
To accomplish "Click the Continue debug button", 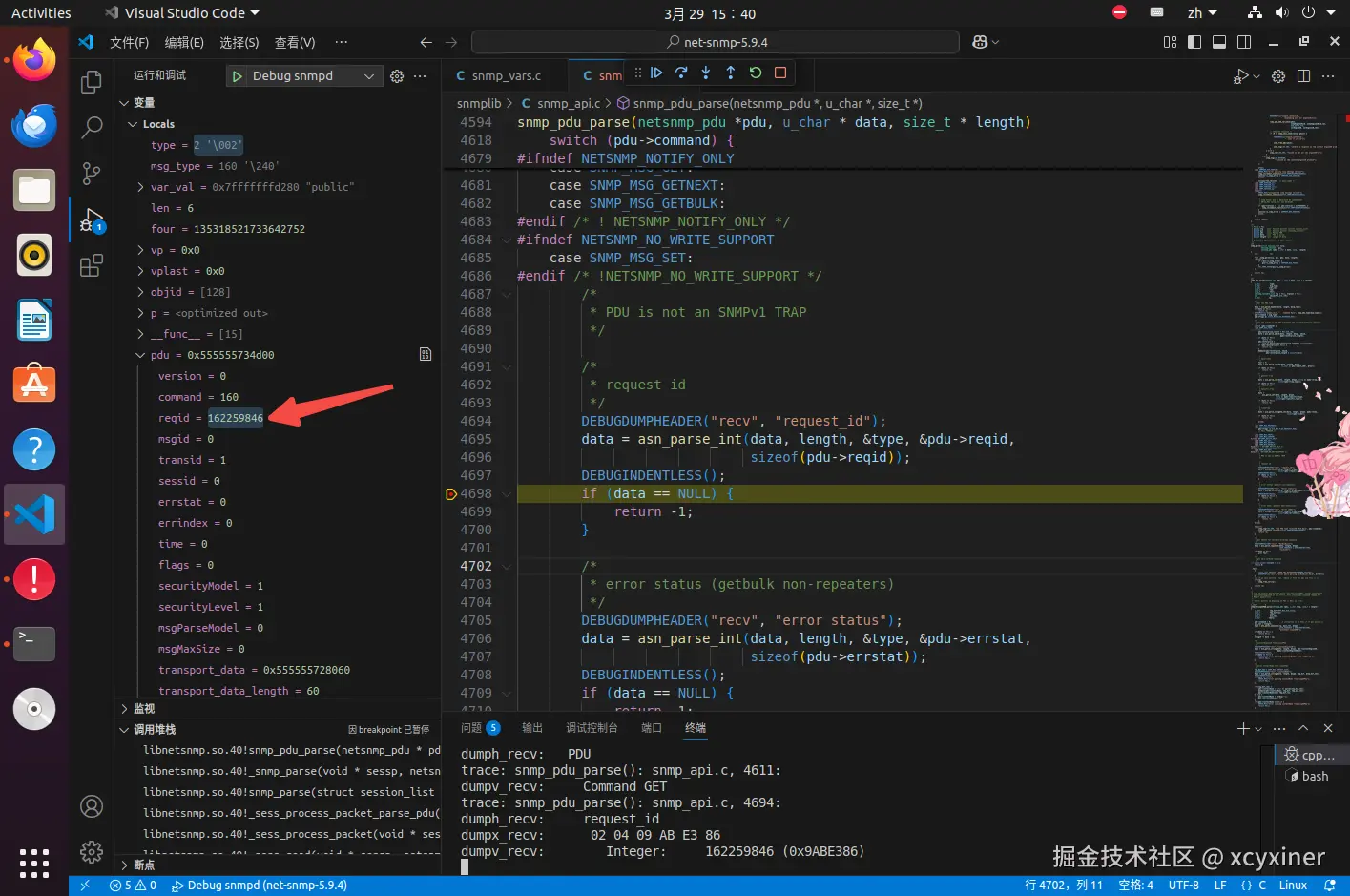I will tap(656, 73).
